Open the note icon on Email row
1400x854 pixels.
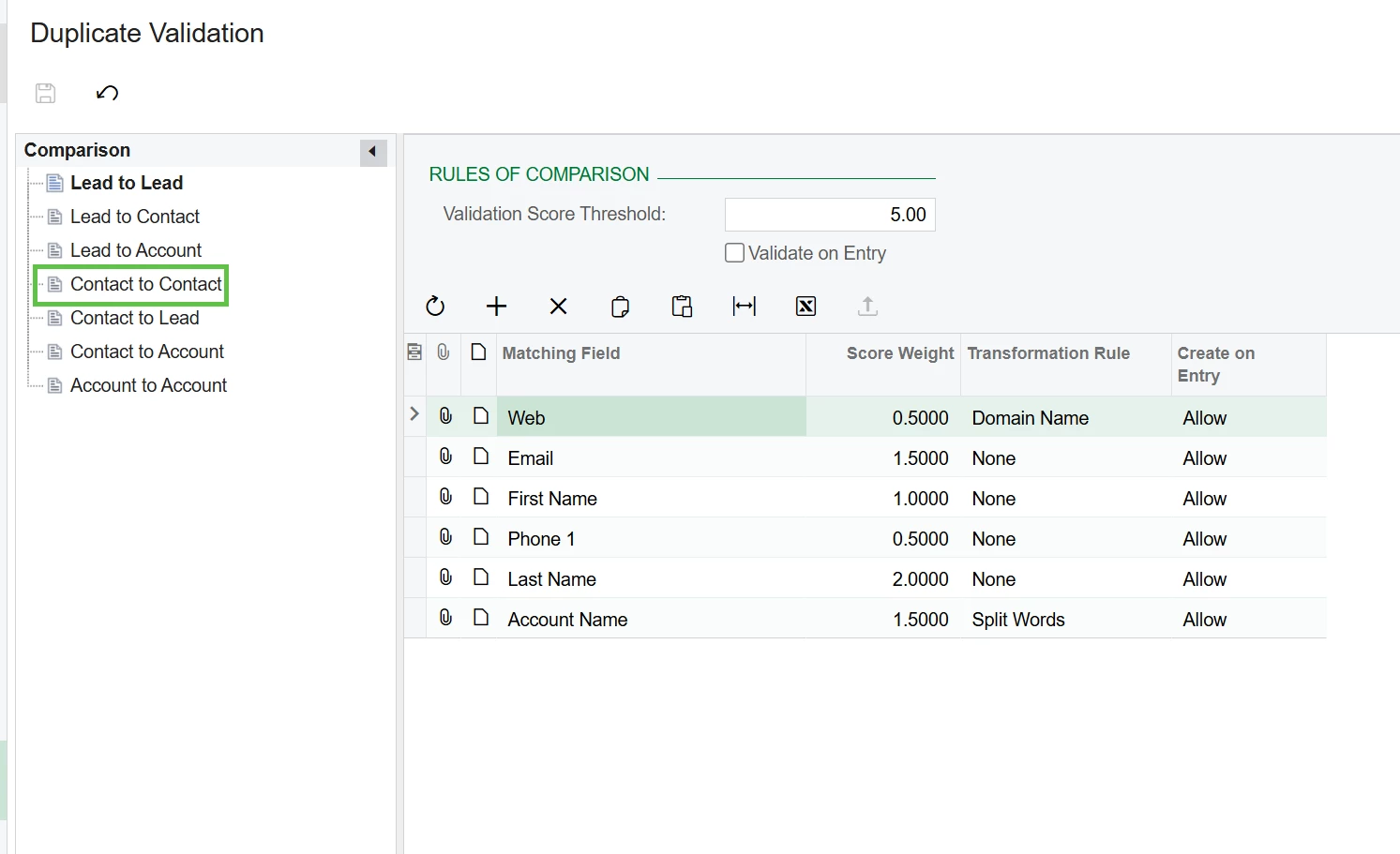(481, 457)
